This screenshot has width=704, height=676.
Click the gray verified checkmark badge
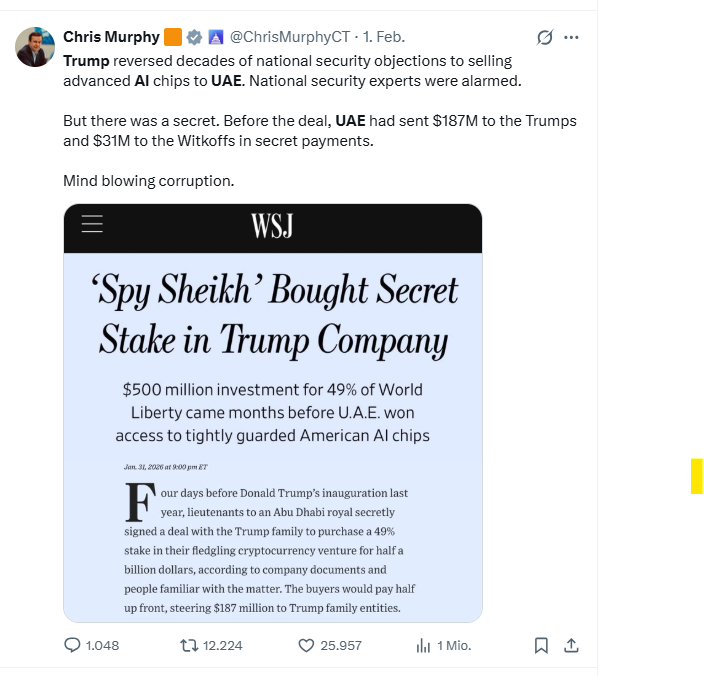pos(195,37)
